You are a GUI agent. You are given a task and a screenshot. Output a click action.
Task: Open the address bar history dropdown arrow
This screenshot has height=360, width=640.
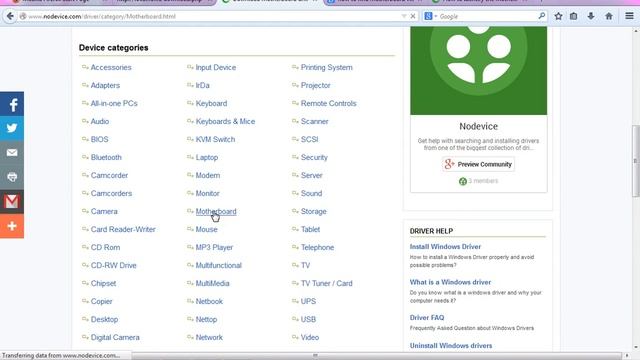[404, 16]
